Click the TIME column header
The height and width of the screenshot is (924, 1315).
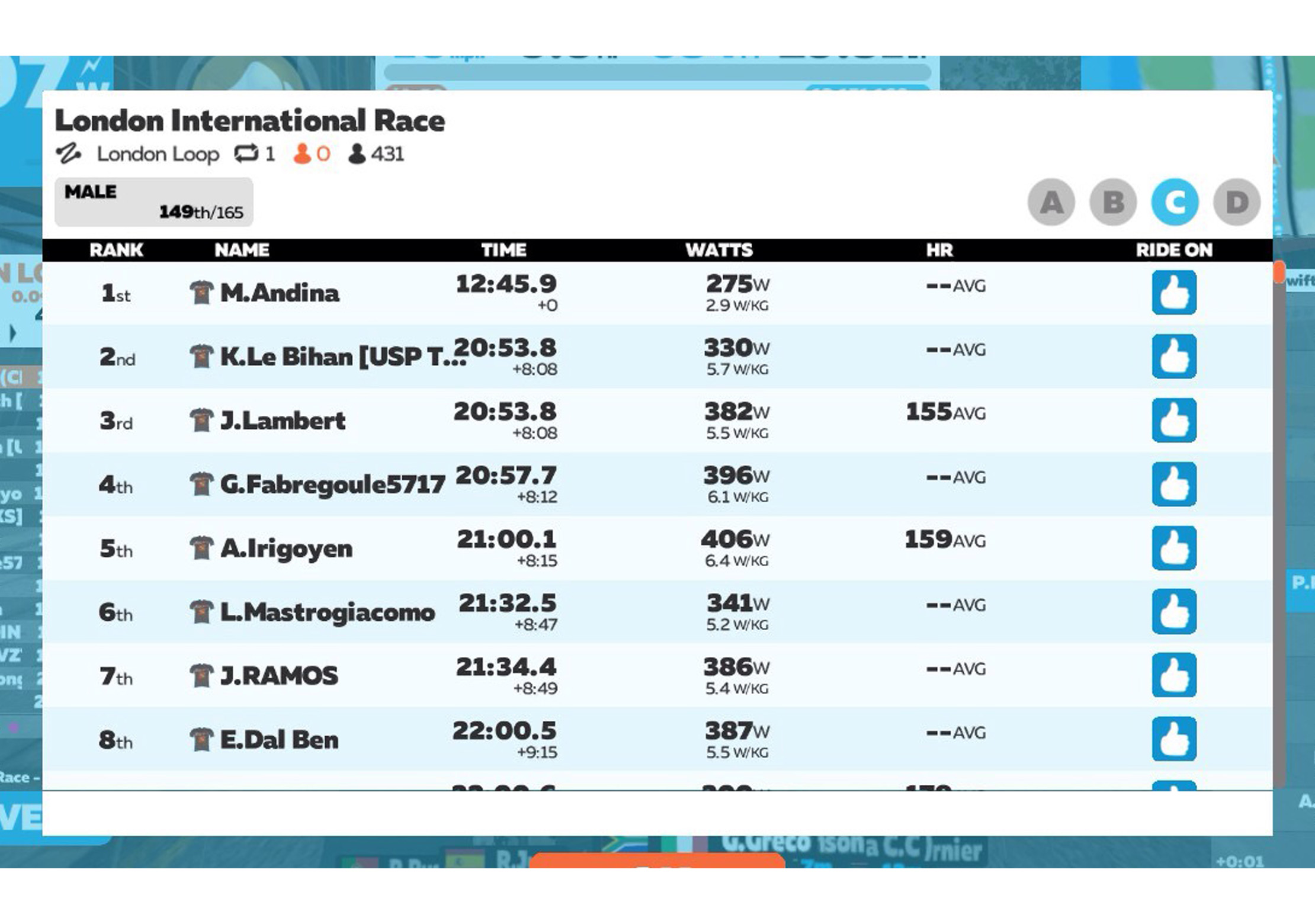tap(503, 250)
